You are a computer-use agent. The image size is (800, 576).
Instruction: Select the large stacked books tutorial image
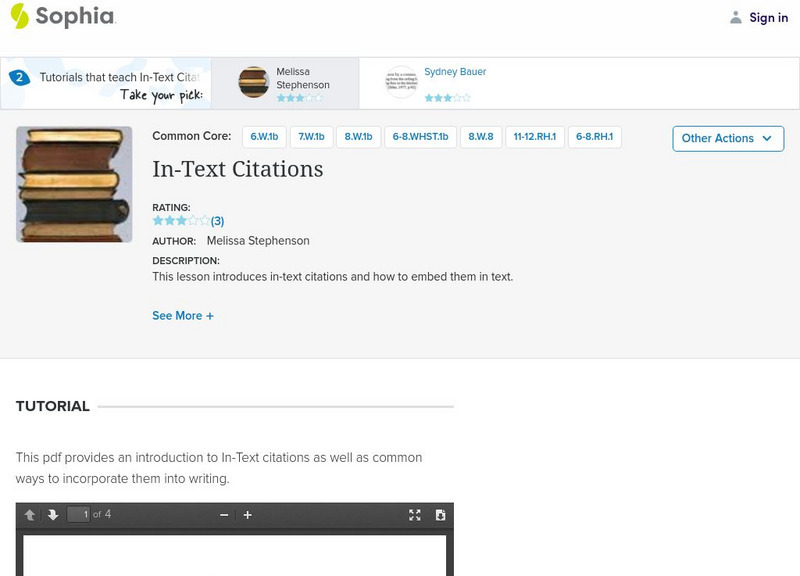(x=74, y=184)
